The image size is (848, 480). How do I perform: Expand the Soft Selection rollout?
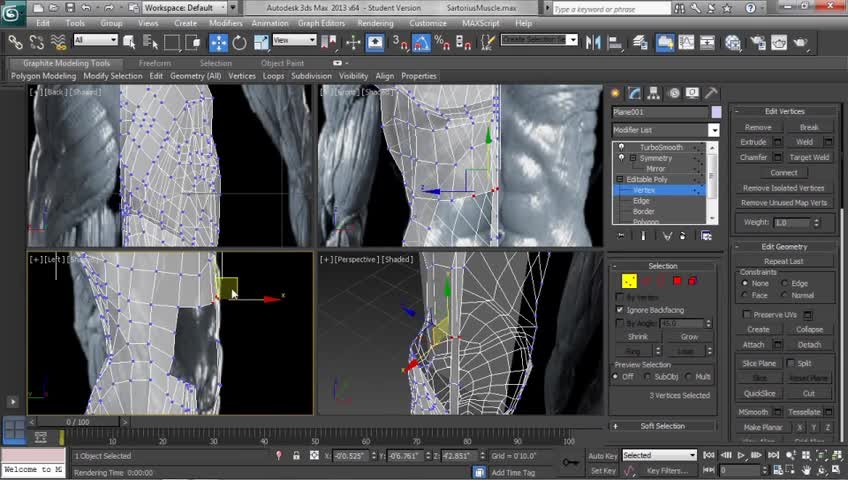point(662,426)
